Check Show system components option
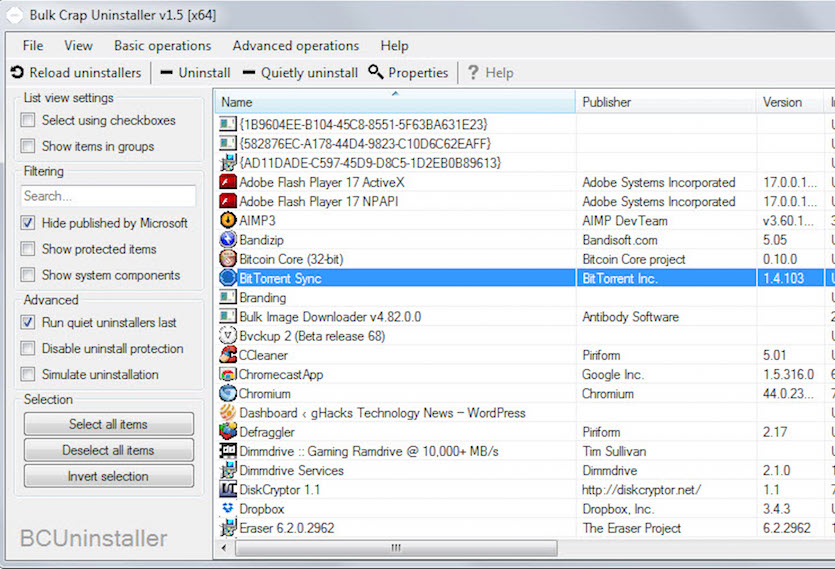 28,275
